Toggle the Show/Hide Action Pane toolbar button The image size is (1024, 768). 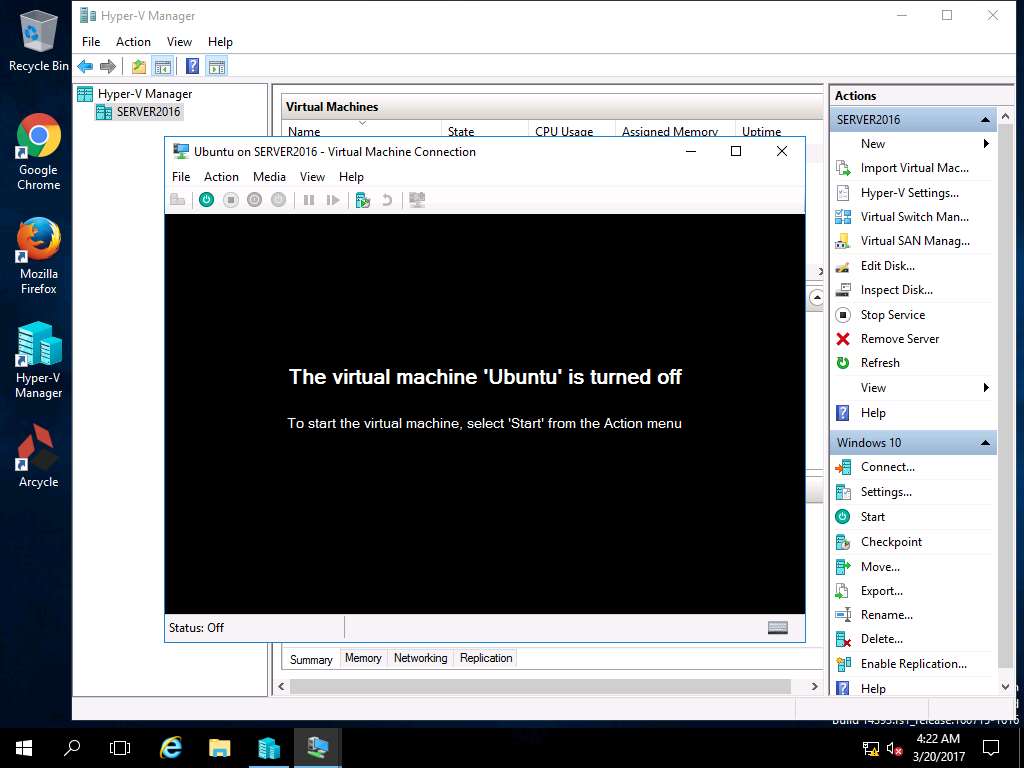[x=217, y=66]
